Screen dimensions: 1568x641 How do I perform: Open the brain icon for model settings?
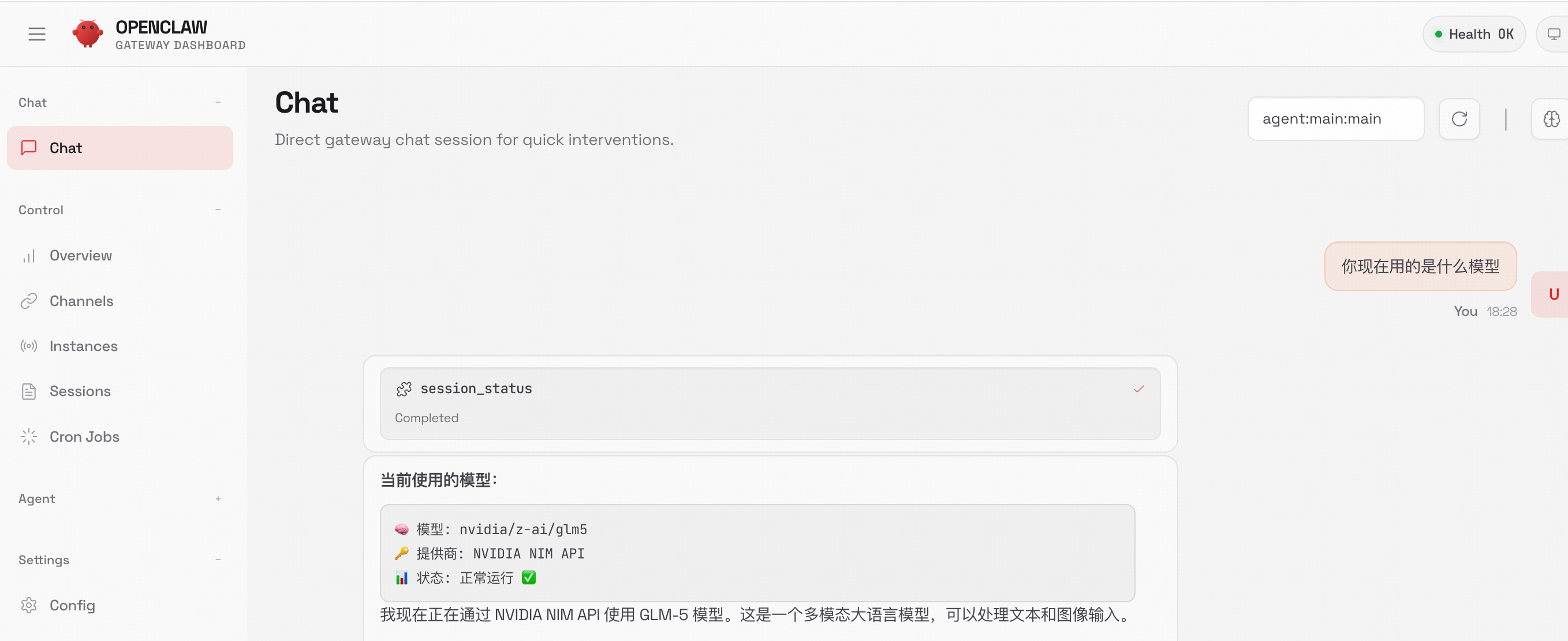tap(1553, 119)
